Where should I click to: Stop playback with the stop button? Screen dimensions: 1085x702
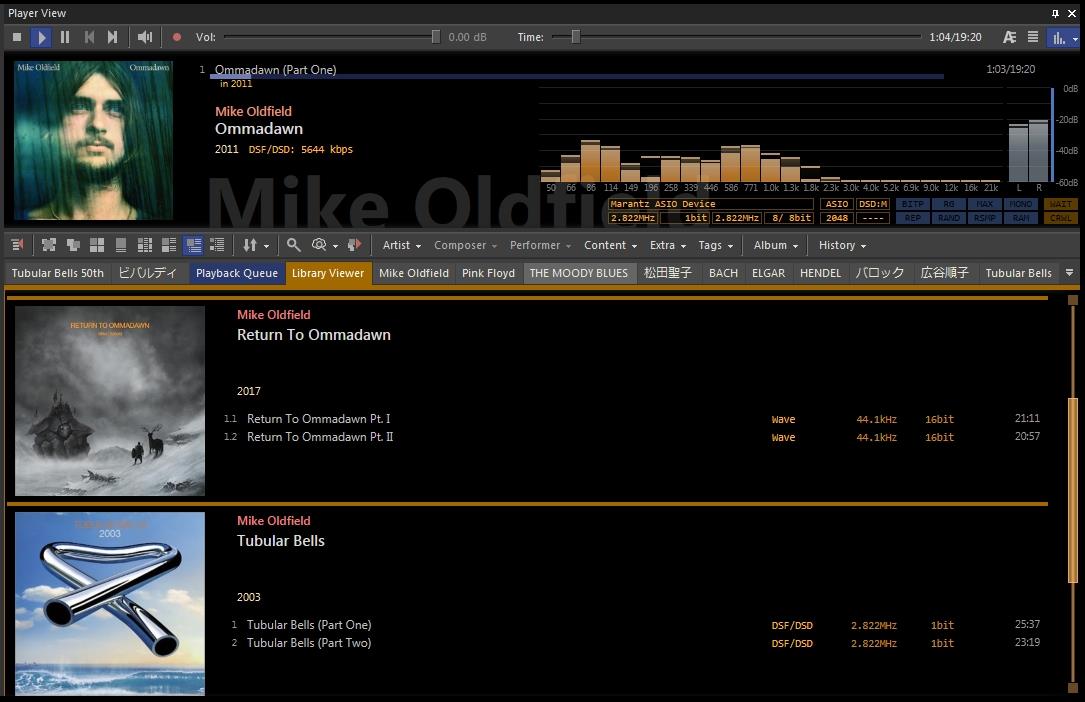[17, 37]
